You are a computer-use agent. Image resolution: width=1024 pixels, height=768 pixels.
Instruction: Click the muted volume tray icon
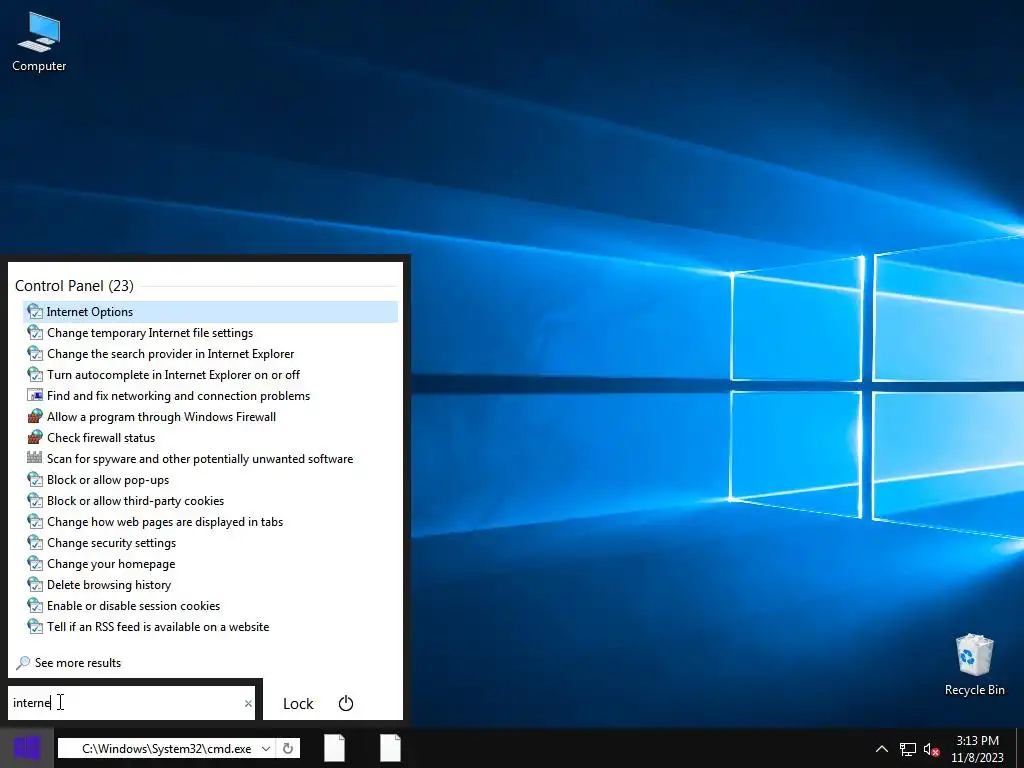tap(931, 749)
